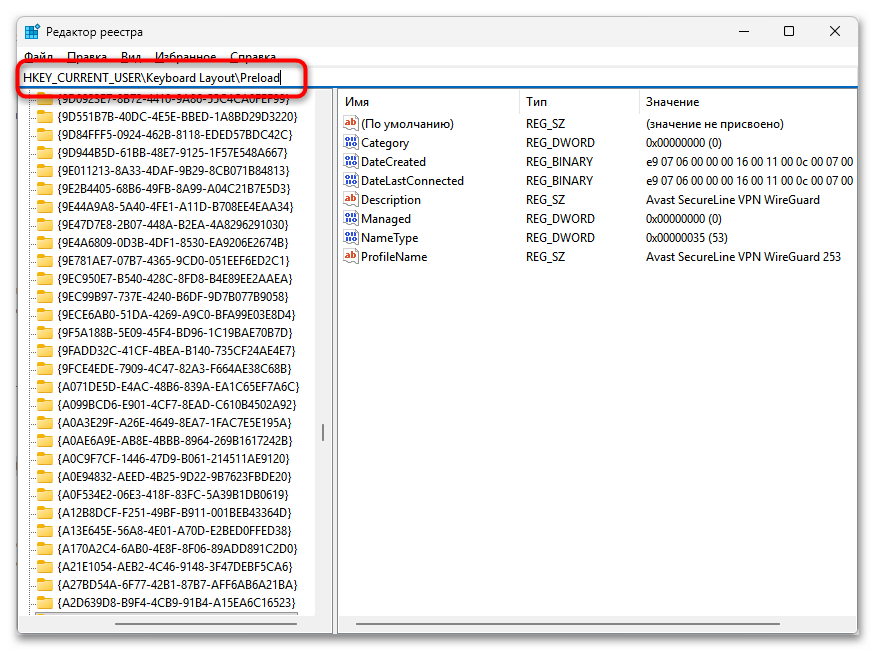Open the Справка menu

[253, 56]
